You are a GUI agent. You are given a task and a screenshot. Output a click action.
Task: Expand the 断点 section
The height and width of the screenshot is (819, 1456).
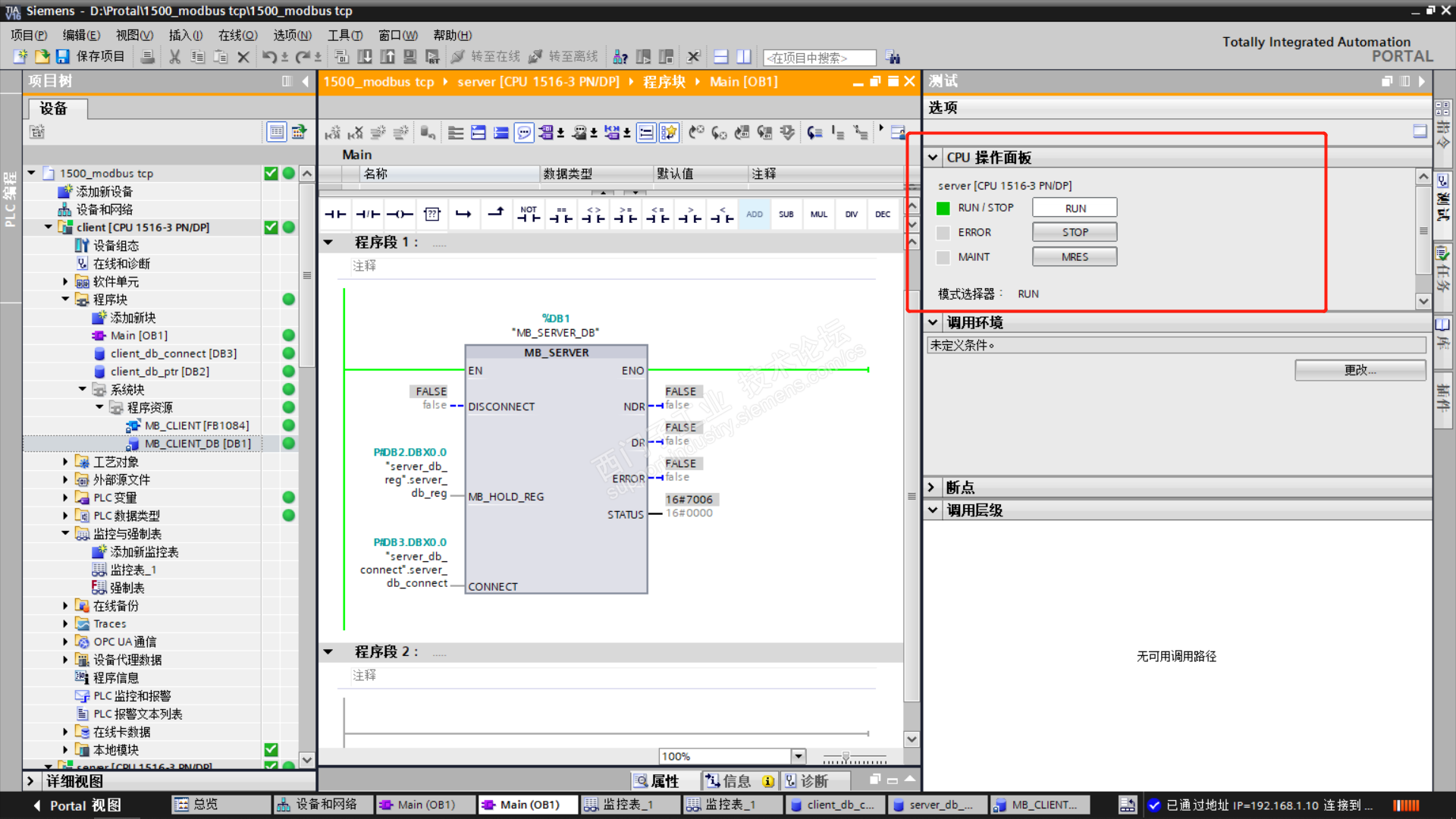(x=932, y=488)
